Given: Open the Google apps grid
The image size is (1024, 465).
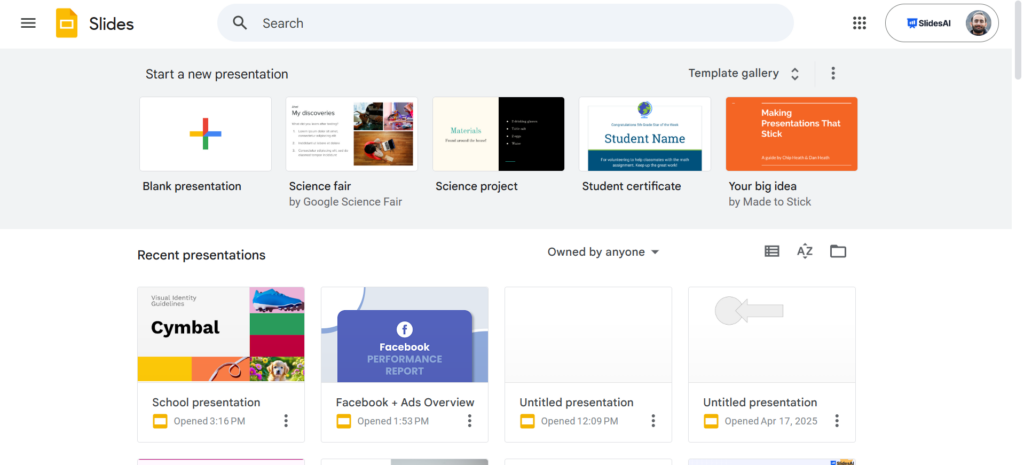Looking at the screenshot, I should [859, 23].
